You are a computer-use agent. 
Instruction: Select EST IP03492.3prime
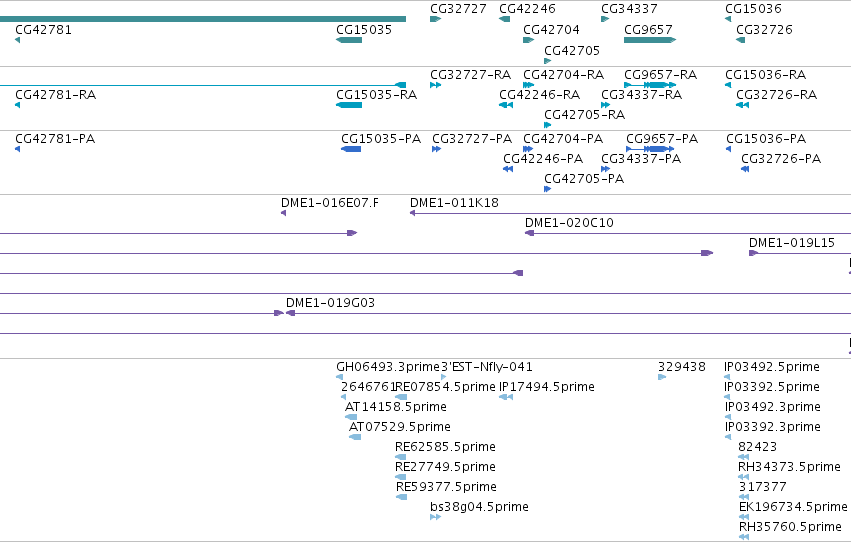click(x=772, y=407)
